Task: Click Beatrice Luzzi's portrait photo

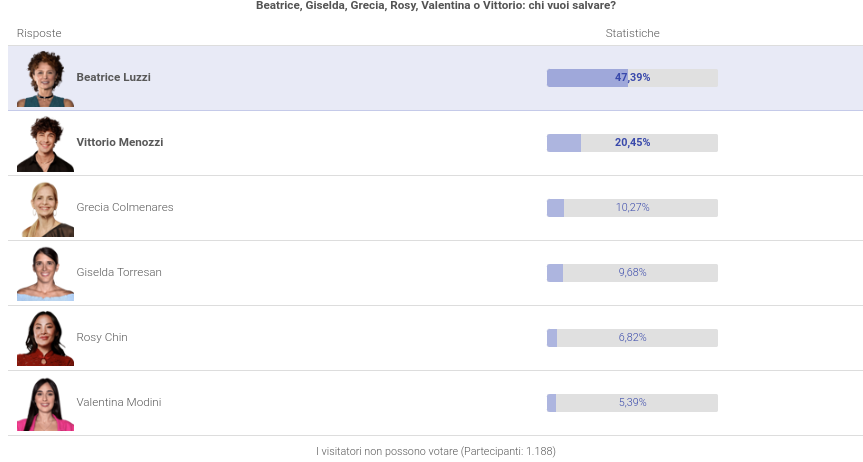Action: [45, 79]
